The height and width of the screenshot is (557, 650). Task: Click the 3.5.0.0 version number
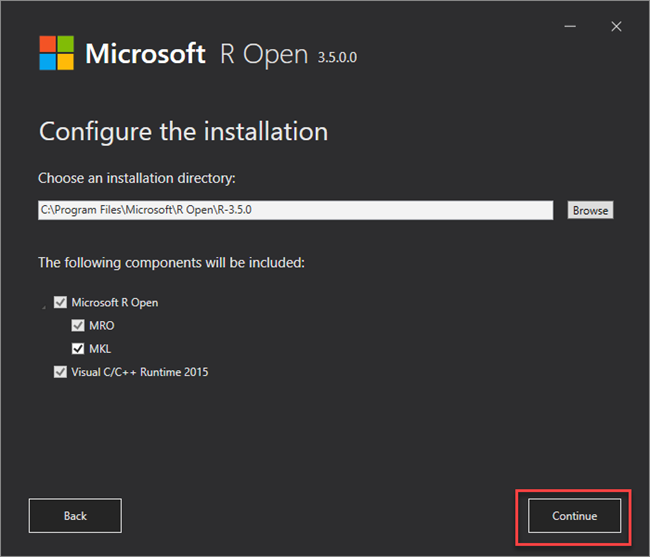point(337,58)
